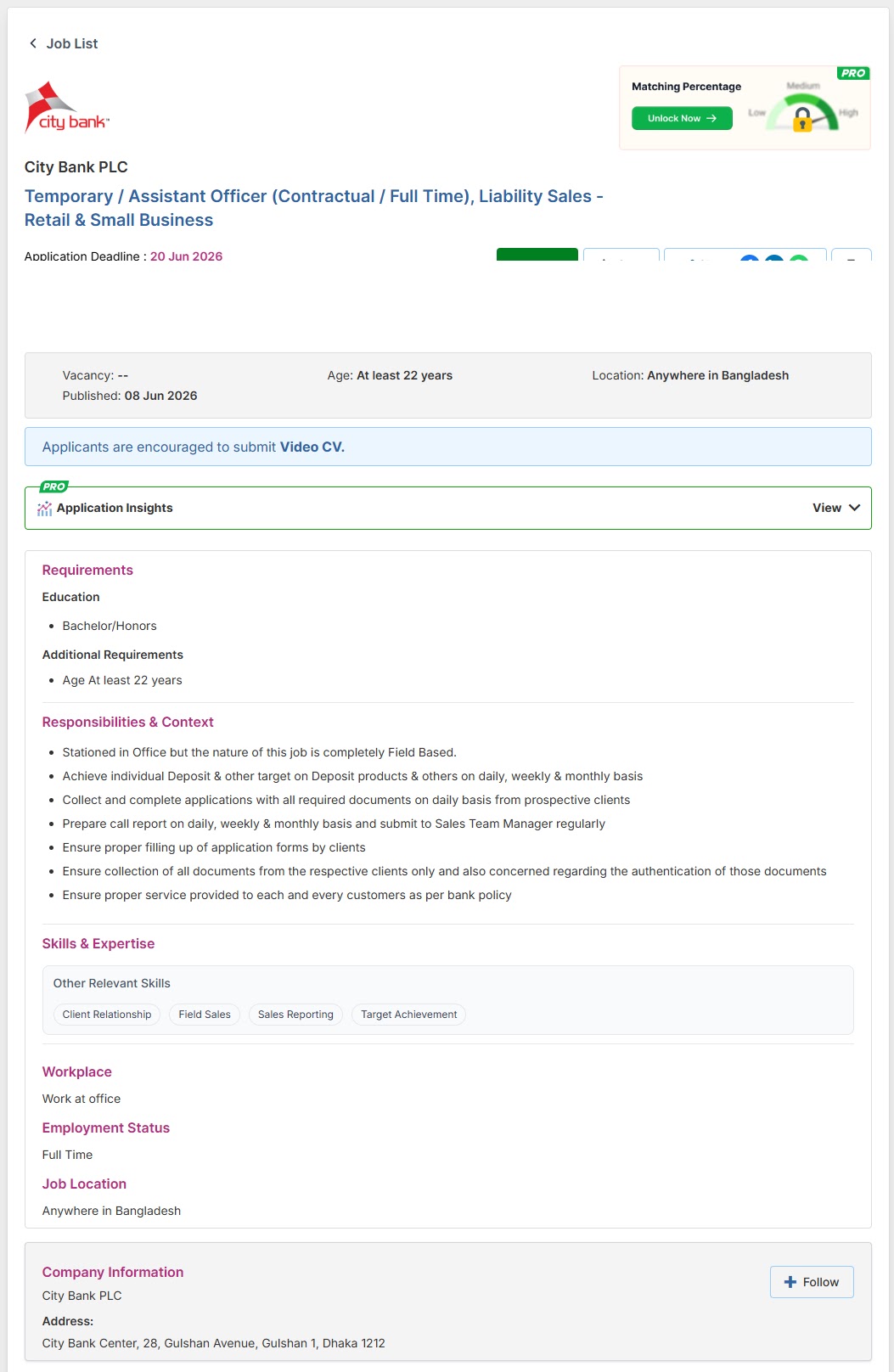Click the Matching Percentage gauge graphic

[802, 110]
